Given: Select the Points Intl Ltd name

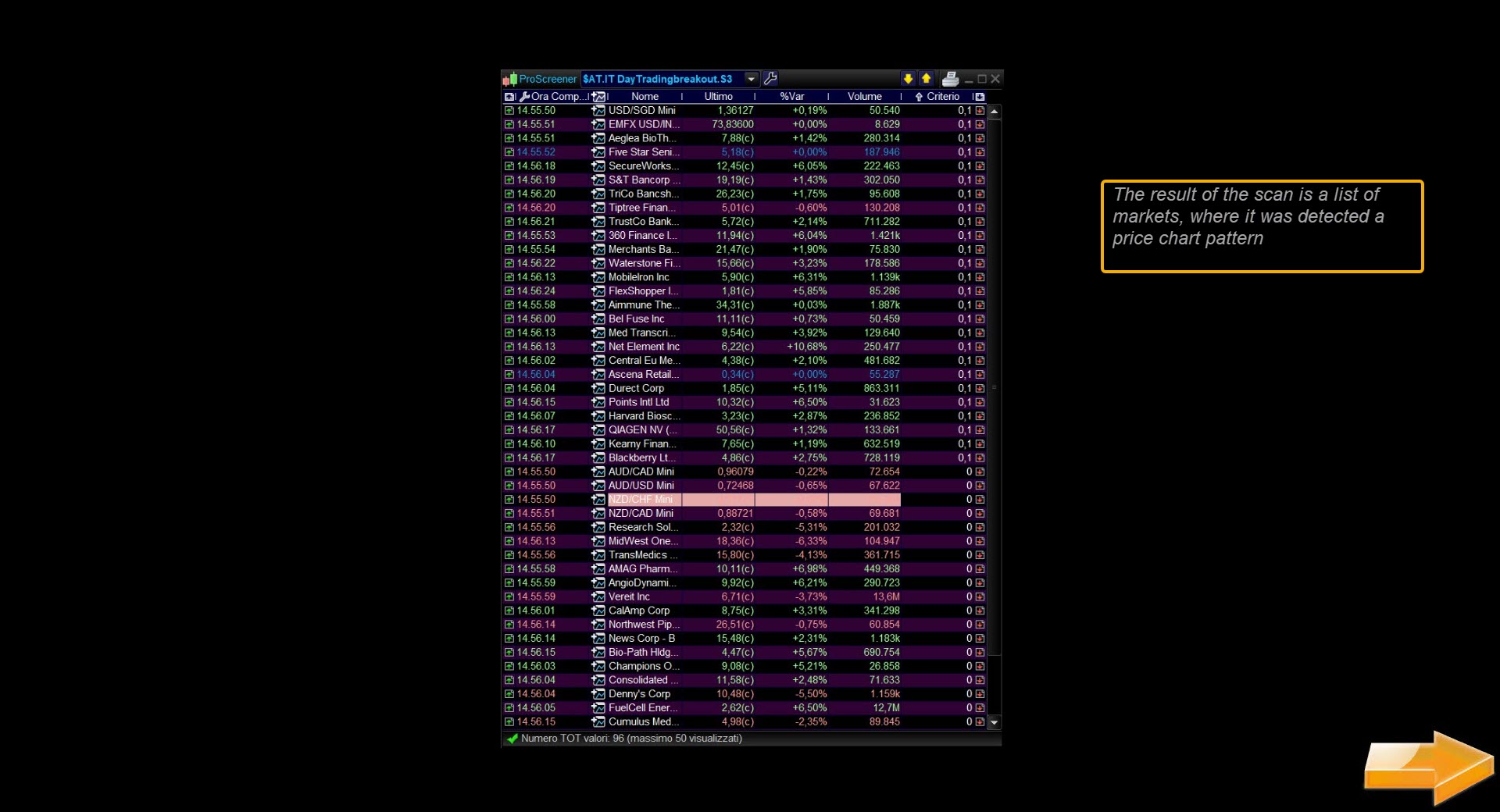Looking at the screenshot, I should click(639, 403).
